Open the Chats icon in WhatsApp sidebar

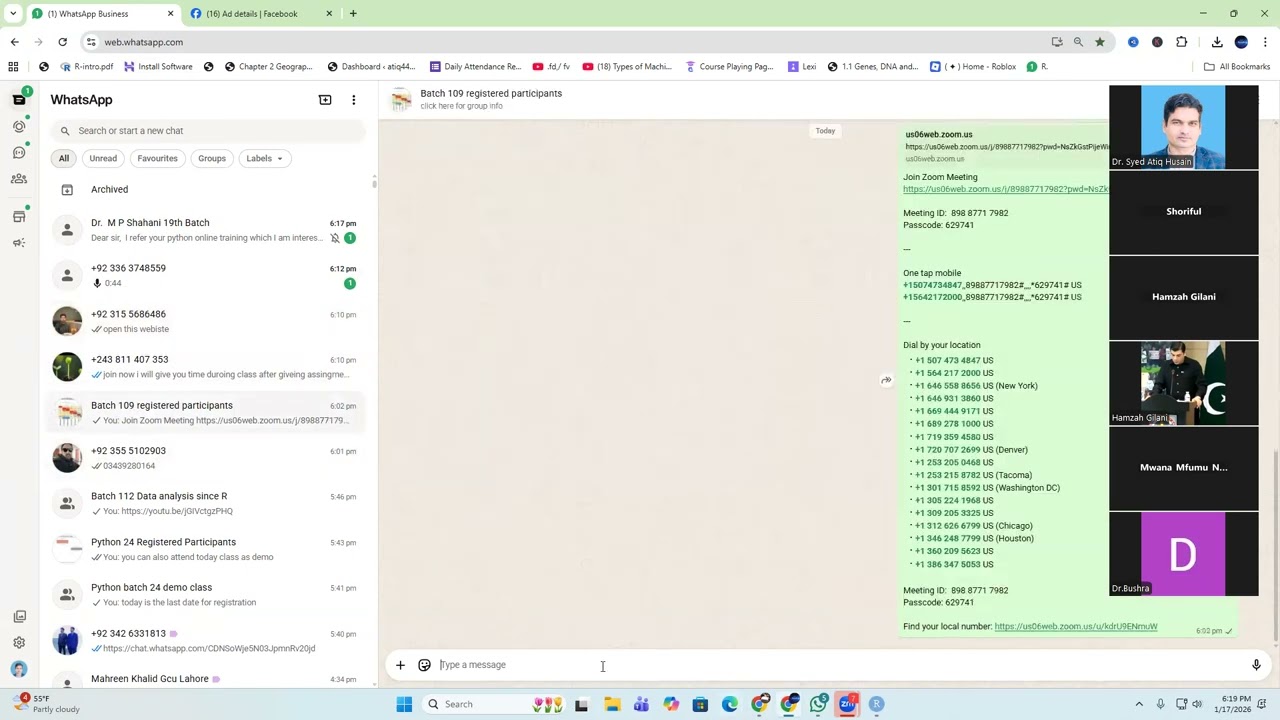point(19,99)
